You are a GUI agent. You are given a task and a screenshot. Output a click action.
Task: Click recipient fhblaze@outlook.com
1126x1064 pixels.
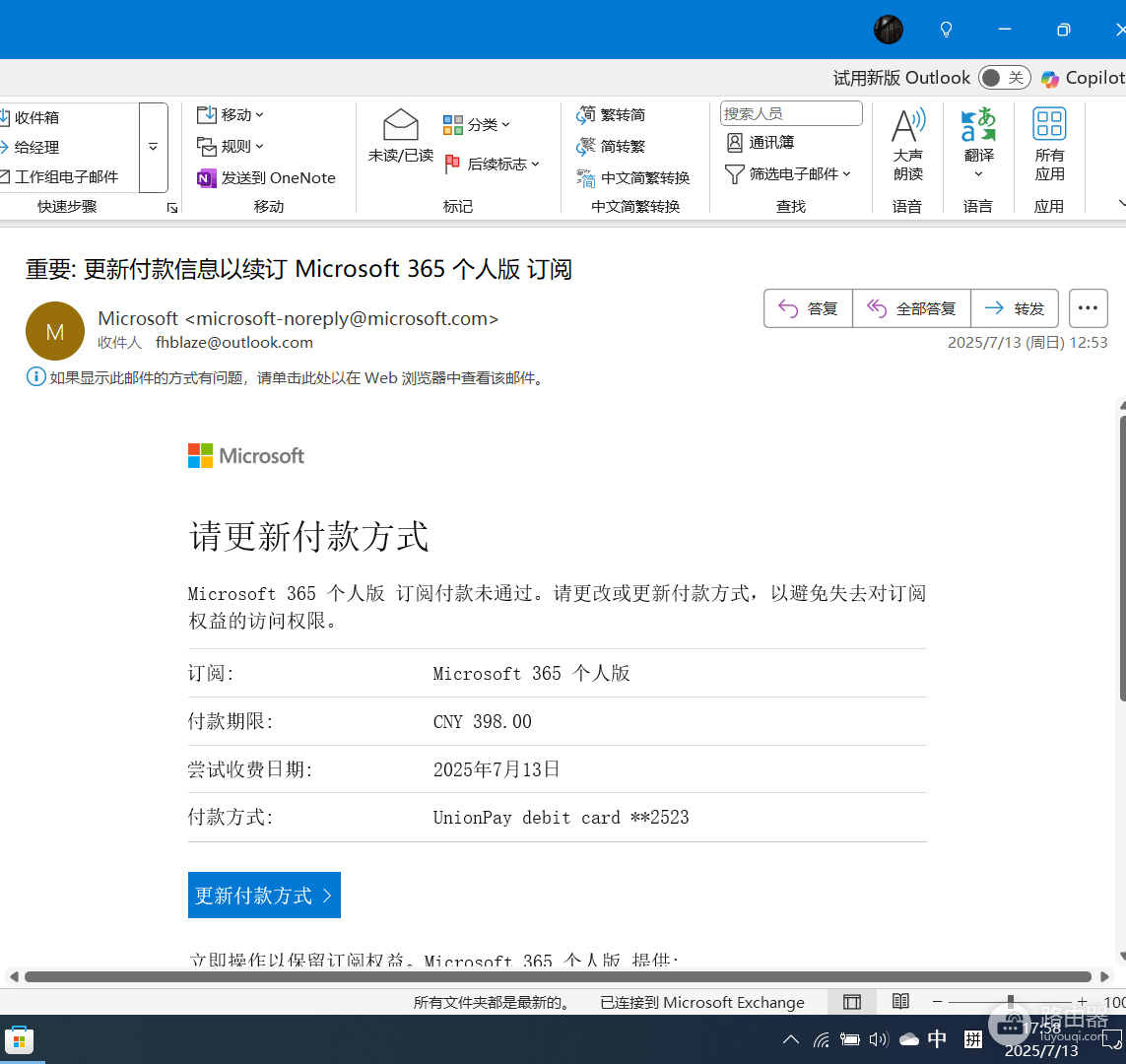(x=234, y=343)
